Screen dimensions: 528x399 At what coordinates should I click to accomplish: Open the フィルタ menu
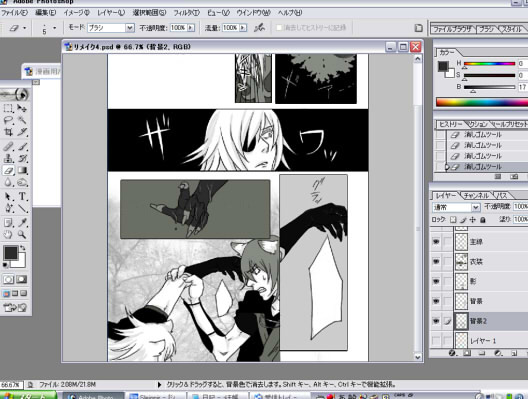[187, 13]
